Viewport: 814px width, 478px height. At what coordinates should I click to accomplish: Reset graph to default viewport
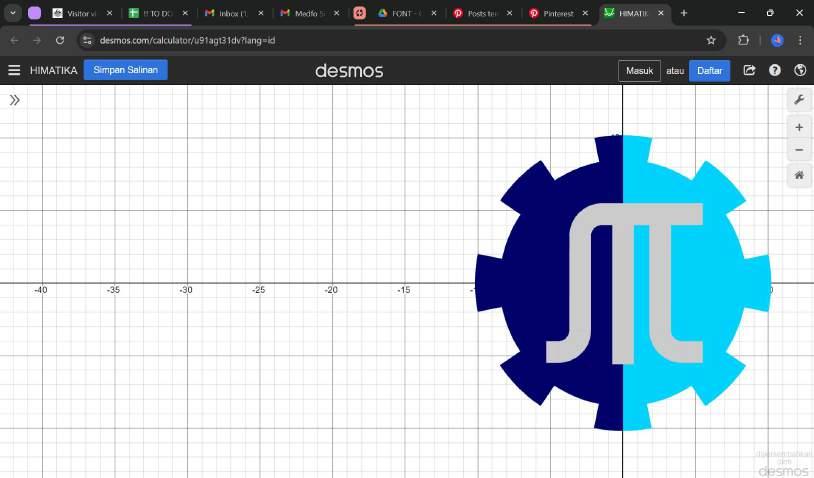tap(799, 175)
